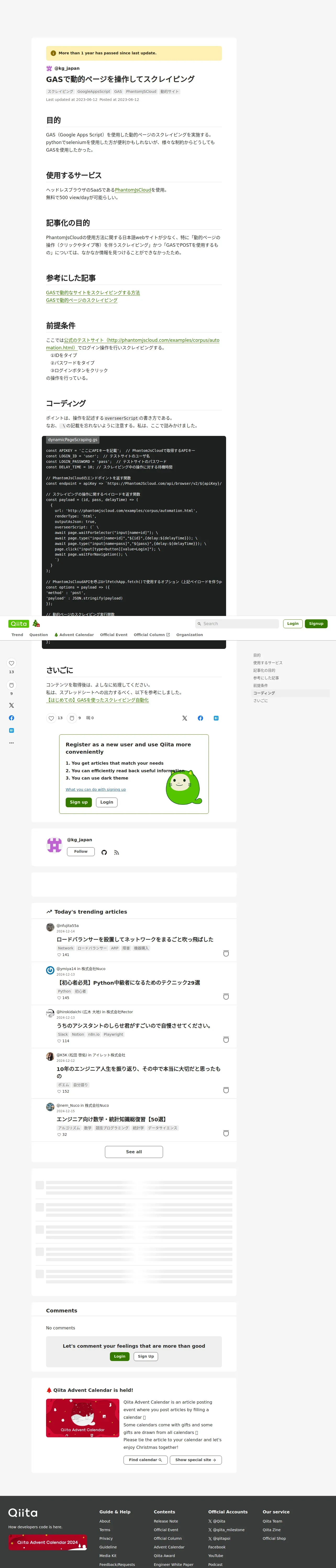Share to Hatena Bookmark from the left sidebar
Image resolution: width=336 pixels, height=1568 pixels.
tap(11, 730)
